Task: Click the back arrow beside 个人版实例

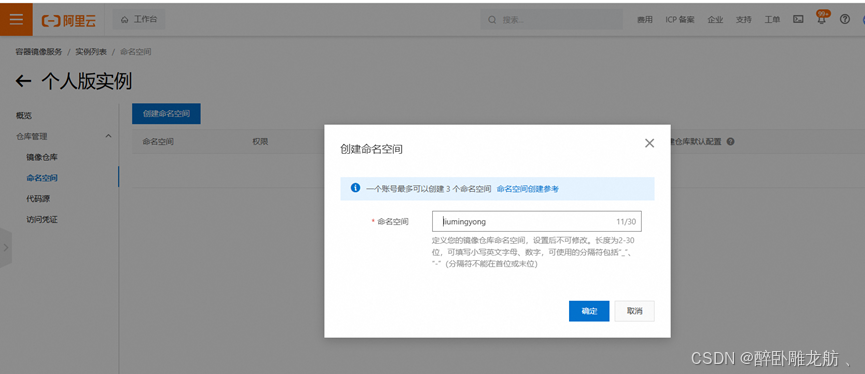Action: click(23, 82)
